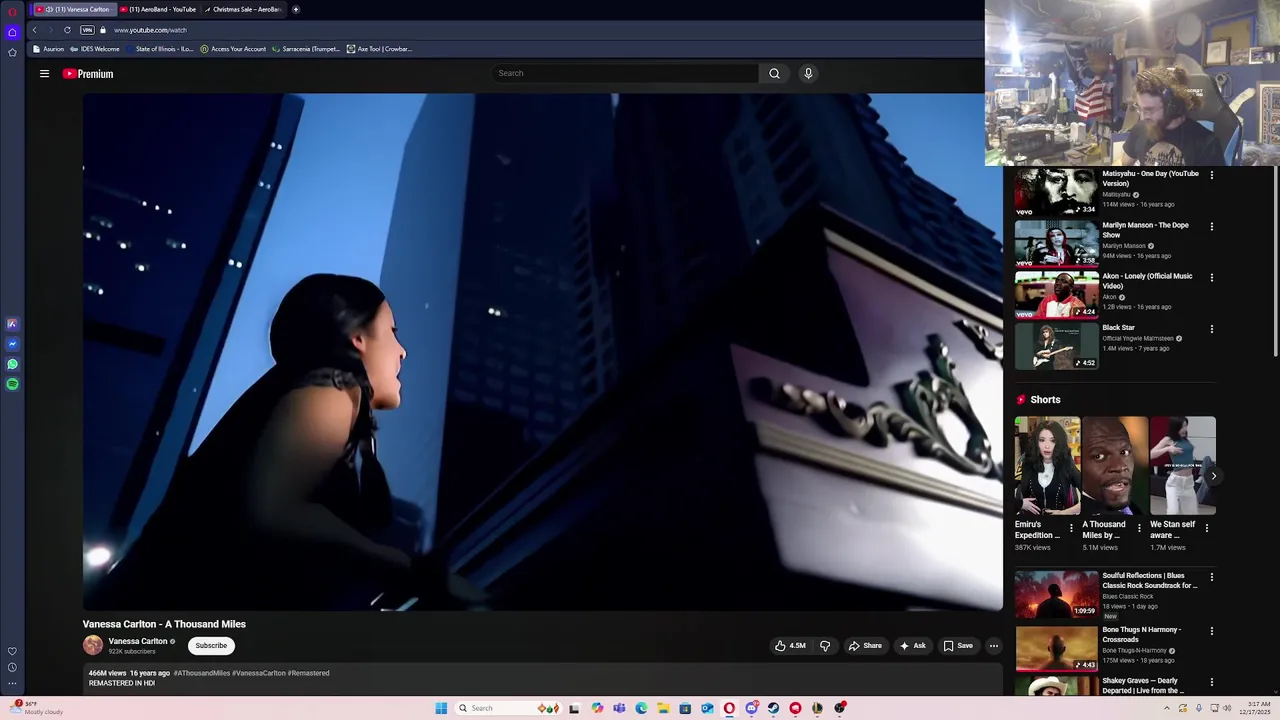The image size is (1280, 720).
Task: Click the #AThousandMiles hashtag
Action: click(x=202, y=673)
